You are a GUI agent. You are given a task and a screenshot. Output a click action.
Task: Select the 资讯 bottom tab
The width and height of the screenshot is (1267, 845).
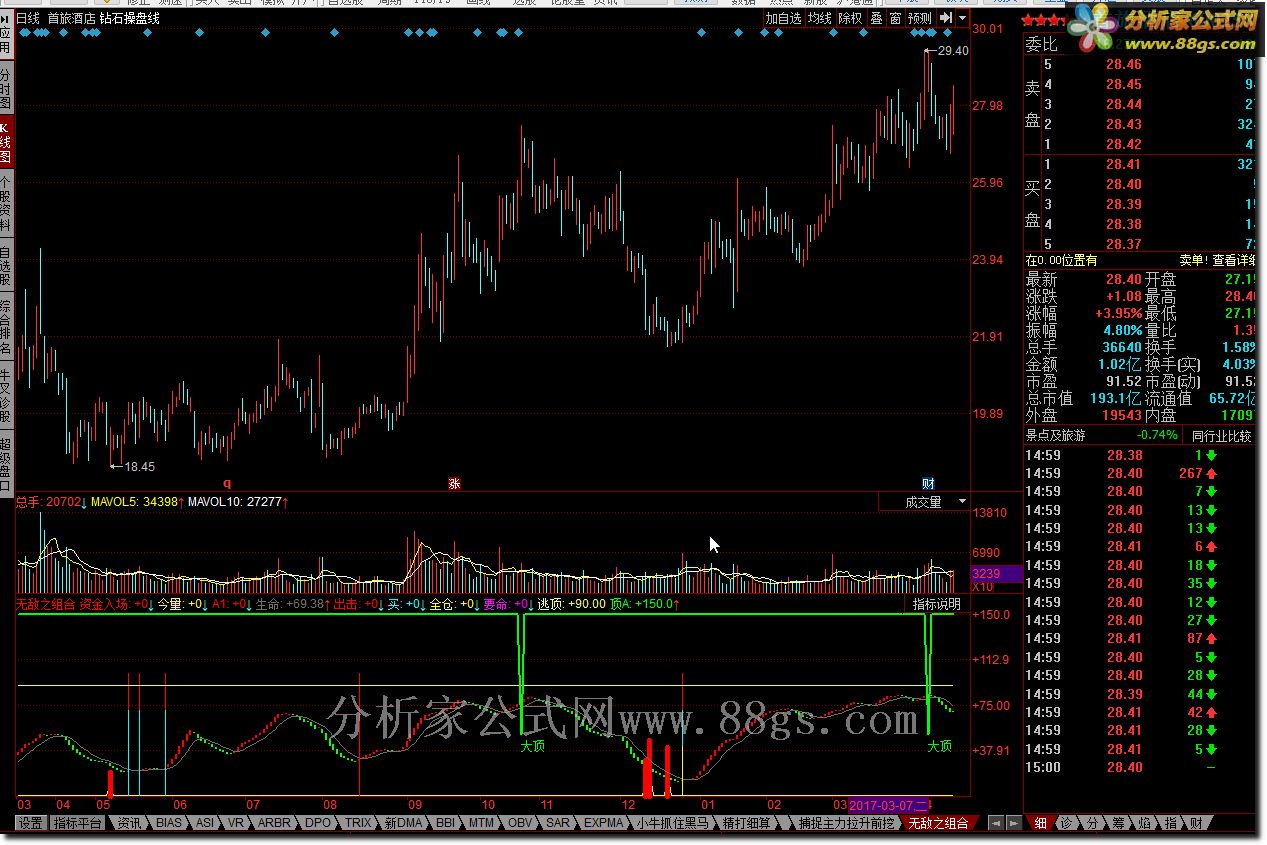coord(128,823)
